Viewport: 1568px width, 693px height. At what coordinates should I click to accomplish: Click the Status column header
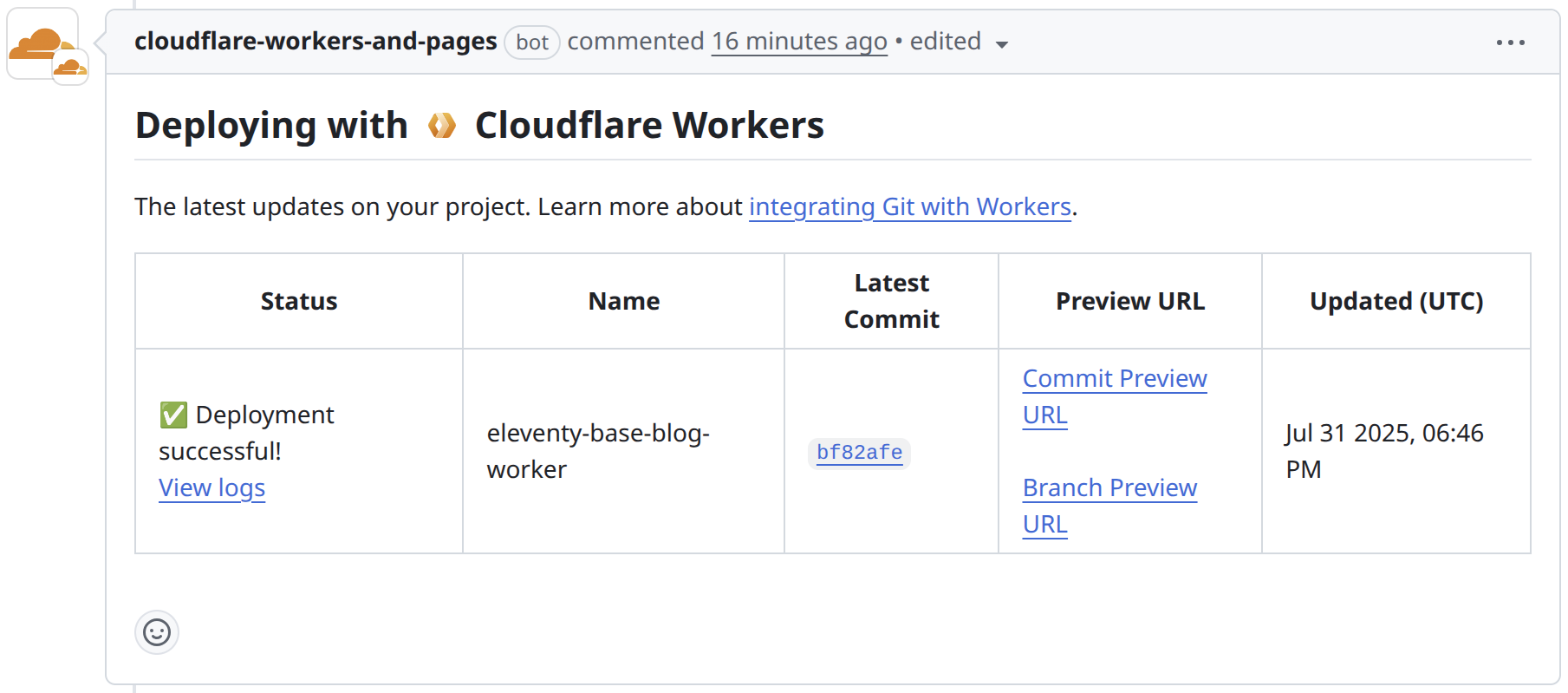(299, 301)
